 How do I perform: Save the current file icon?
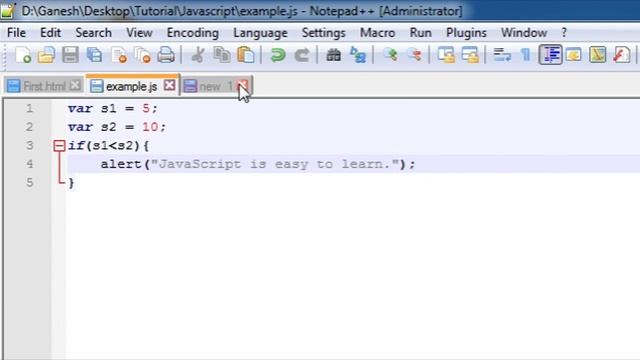click(70, 55)
